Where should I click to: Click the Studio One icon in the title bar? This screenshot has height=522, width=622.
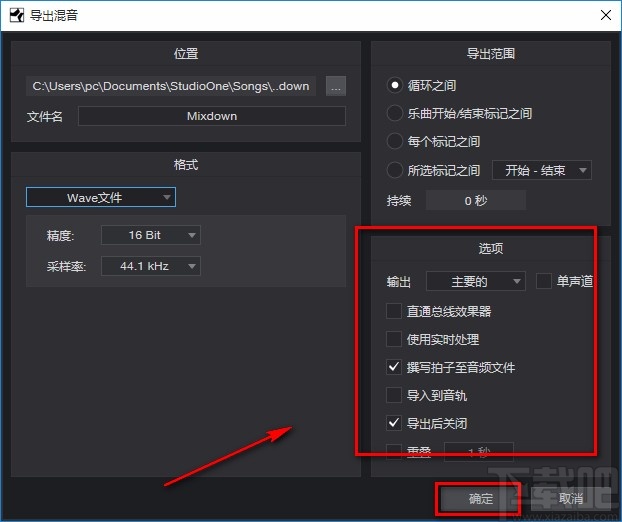(x=17, y=15)
